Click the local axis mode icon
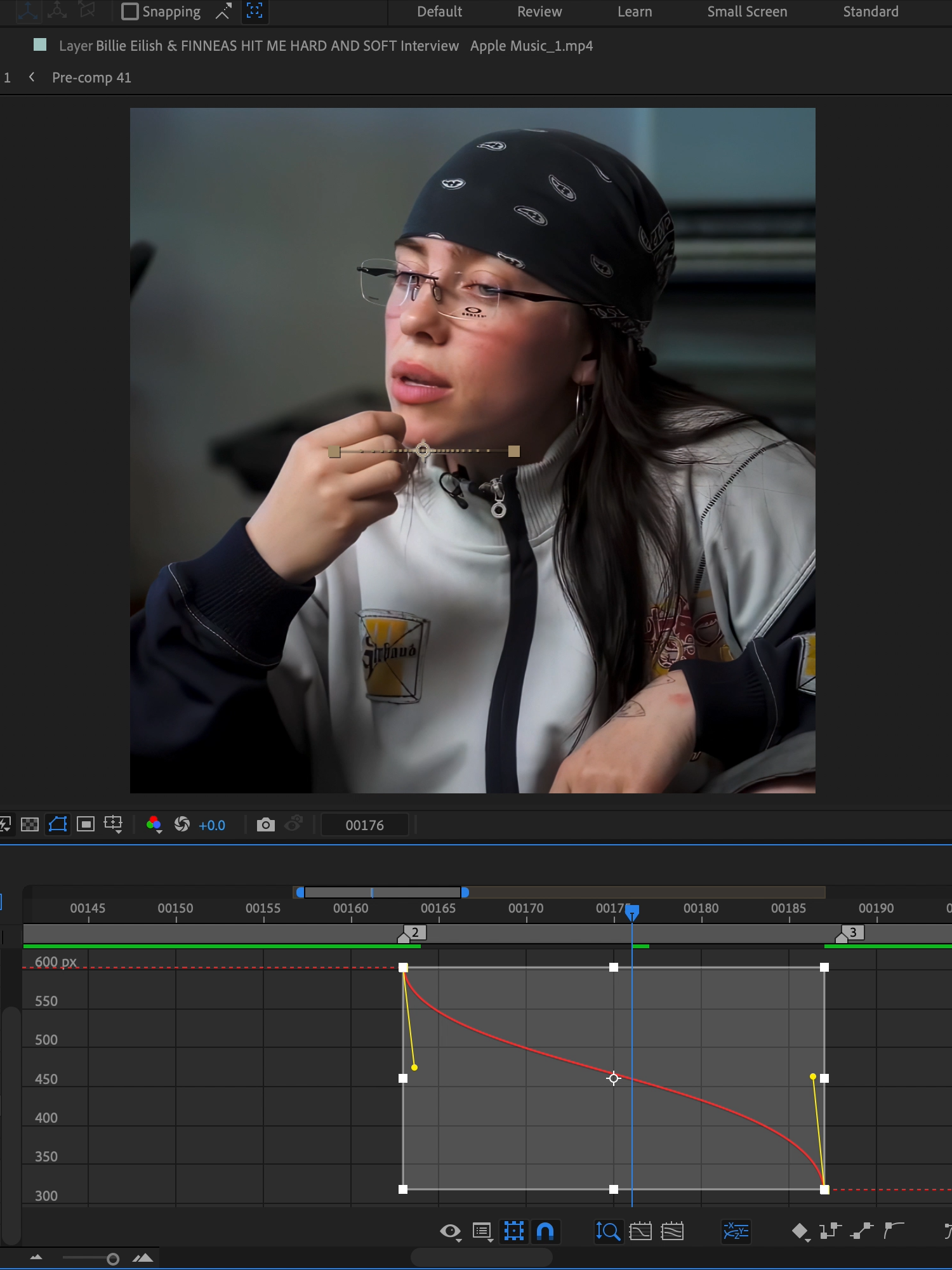This screenshot has height=1270, width=952. [x=27, y=11]
